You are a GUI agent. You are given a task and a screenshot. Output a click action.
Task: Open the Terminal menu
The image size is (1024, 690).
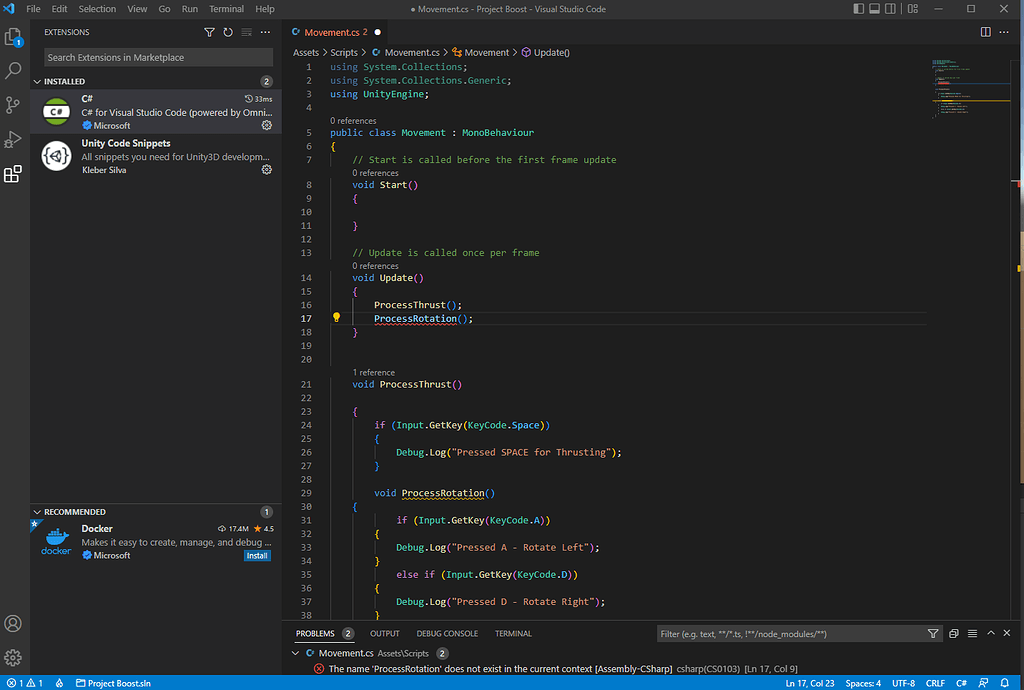pos(226,9)
